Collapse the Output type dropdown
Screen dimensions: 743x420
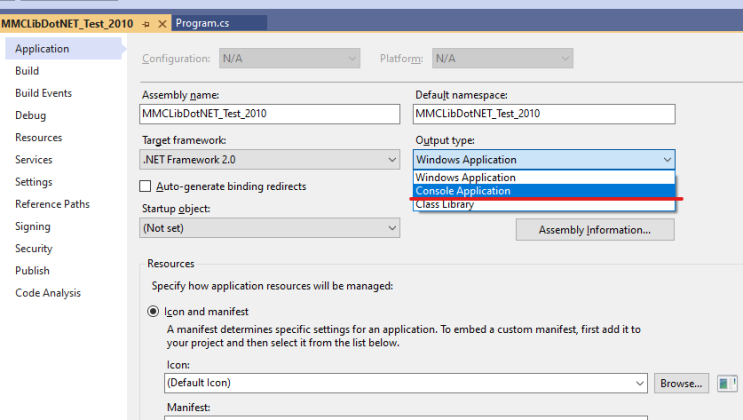pyautogui.click(x=544, y=160)
